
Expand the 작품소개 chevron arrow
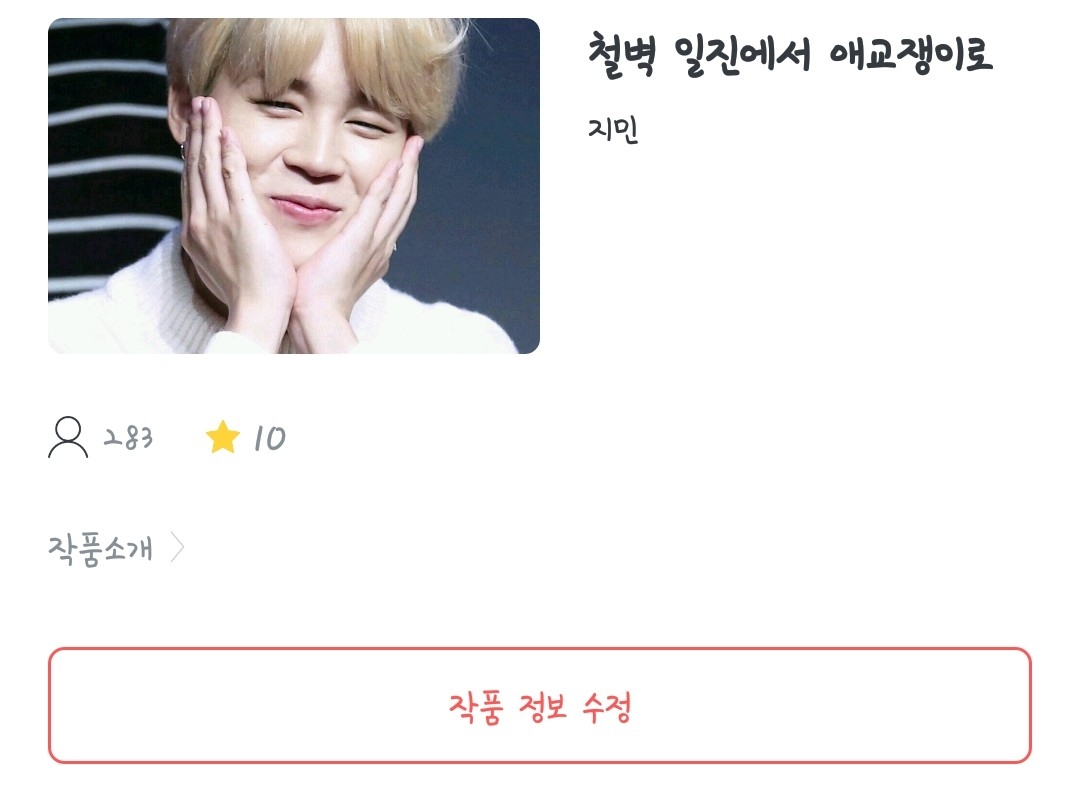[x=178, y=548]
